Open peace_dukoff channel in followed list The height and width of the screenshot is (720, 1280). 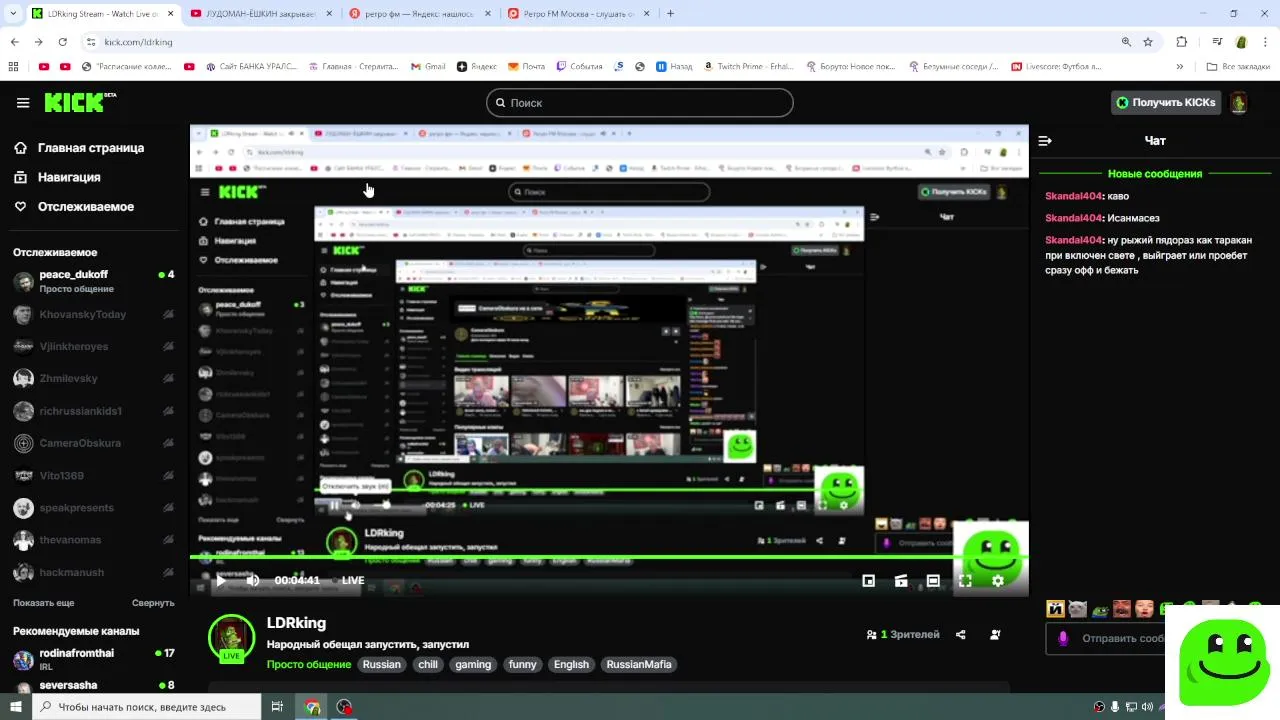[94, 281]
